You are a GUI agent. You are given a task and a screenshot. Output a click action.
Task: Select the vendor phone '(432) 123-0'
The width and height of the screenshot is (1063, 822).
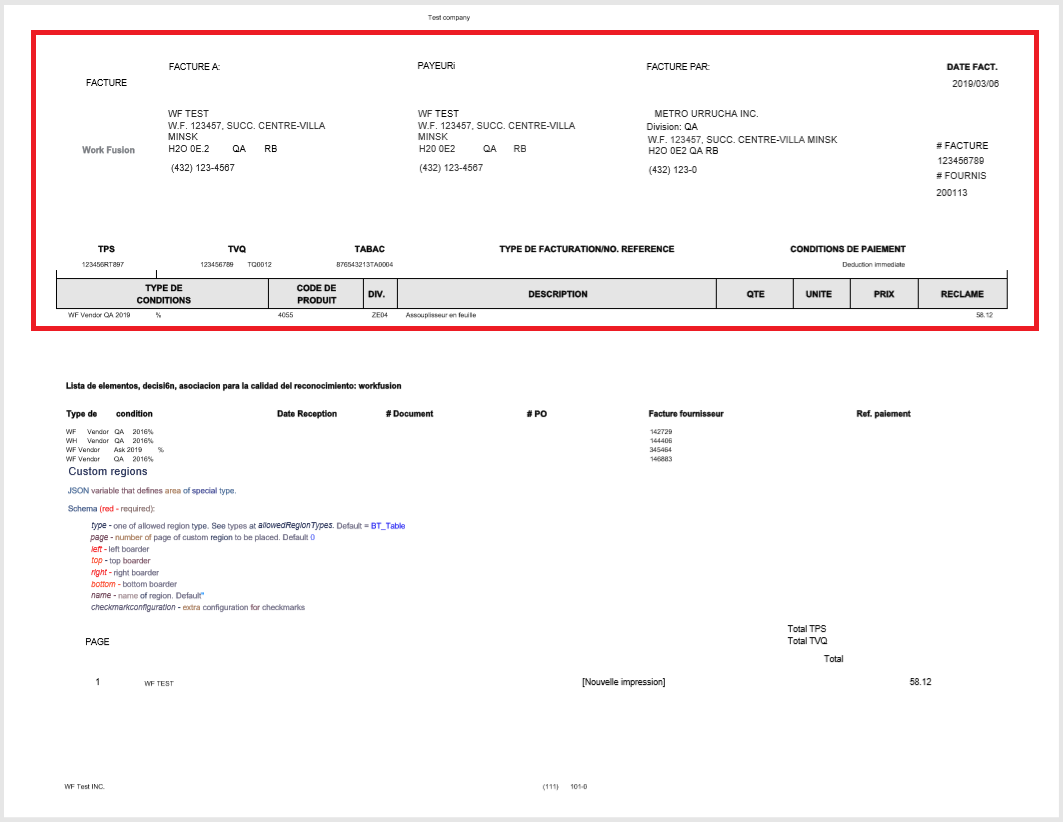(672, 169)
